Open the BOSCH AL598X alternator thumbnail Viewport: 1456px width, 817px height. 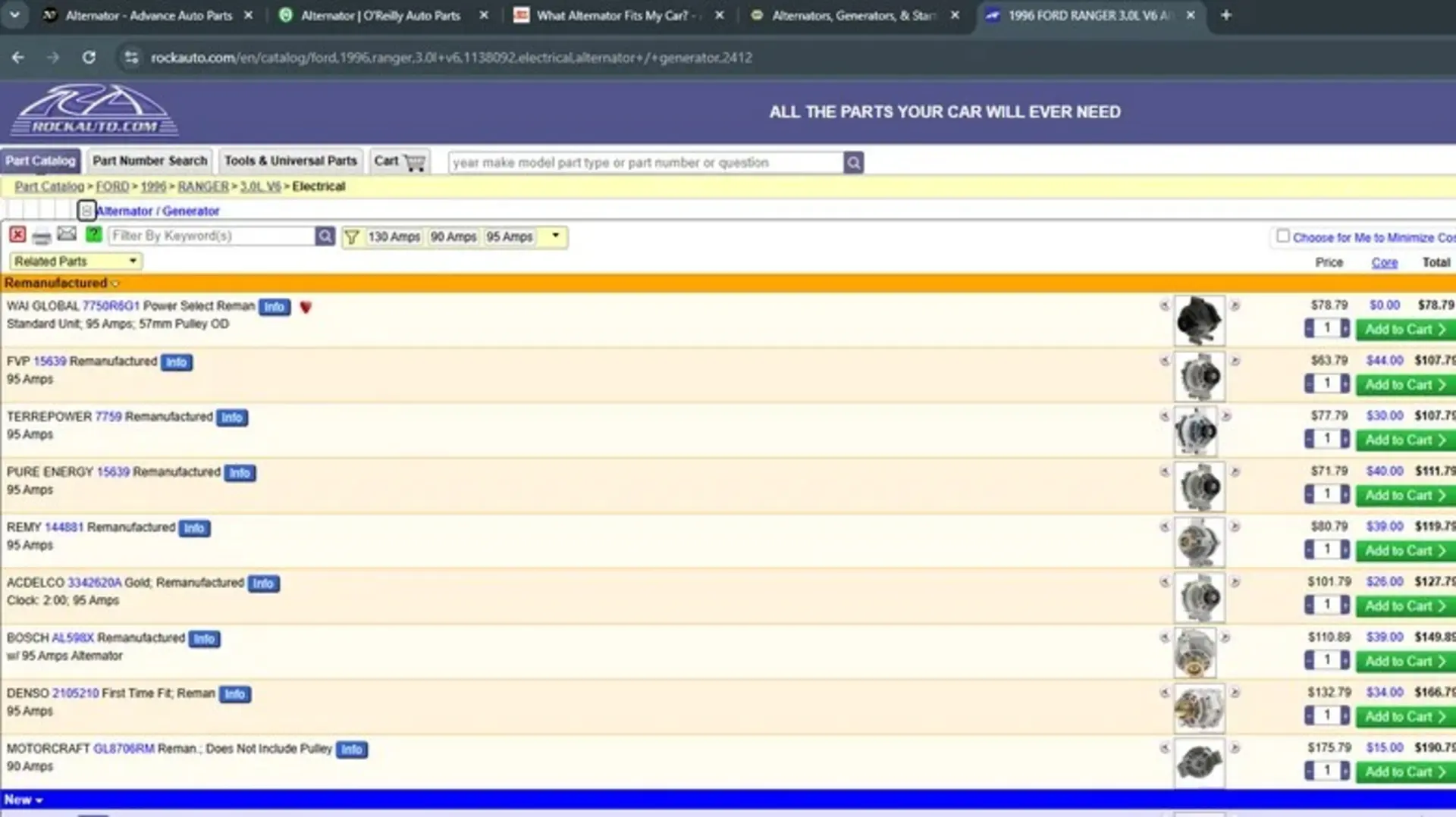(x=1195, y=653)
